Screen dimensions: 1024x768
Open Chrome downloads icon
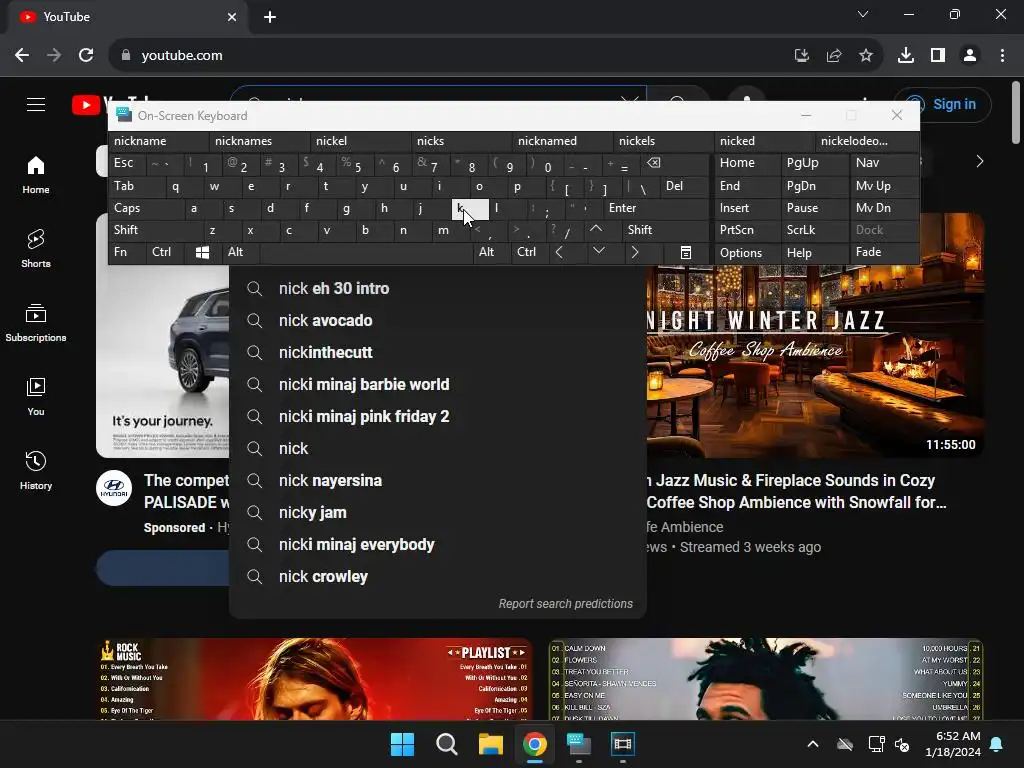906,56
